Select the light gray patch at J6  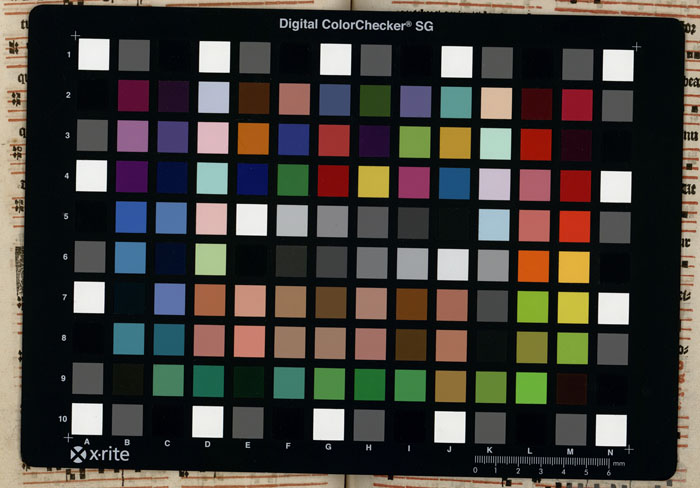pos(453,265)
